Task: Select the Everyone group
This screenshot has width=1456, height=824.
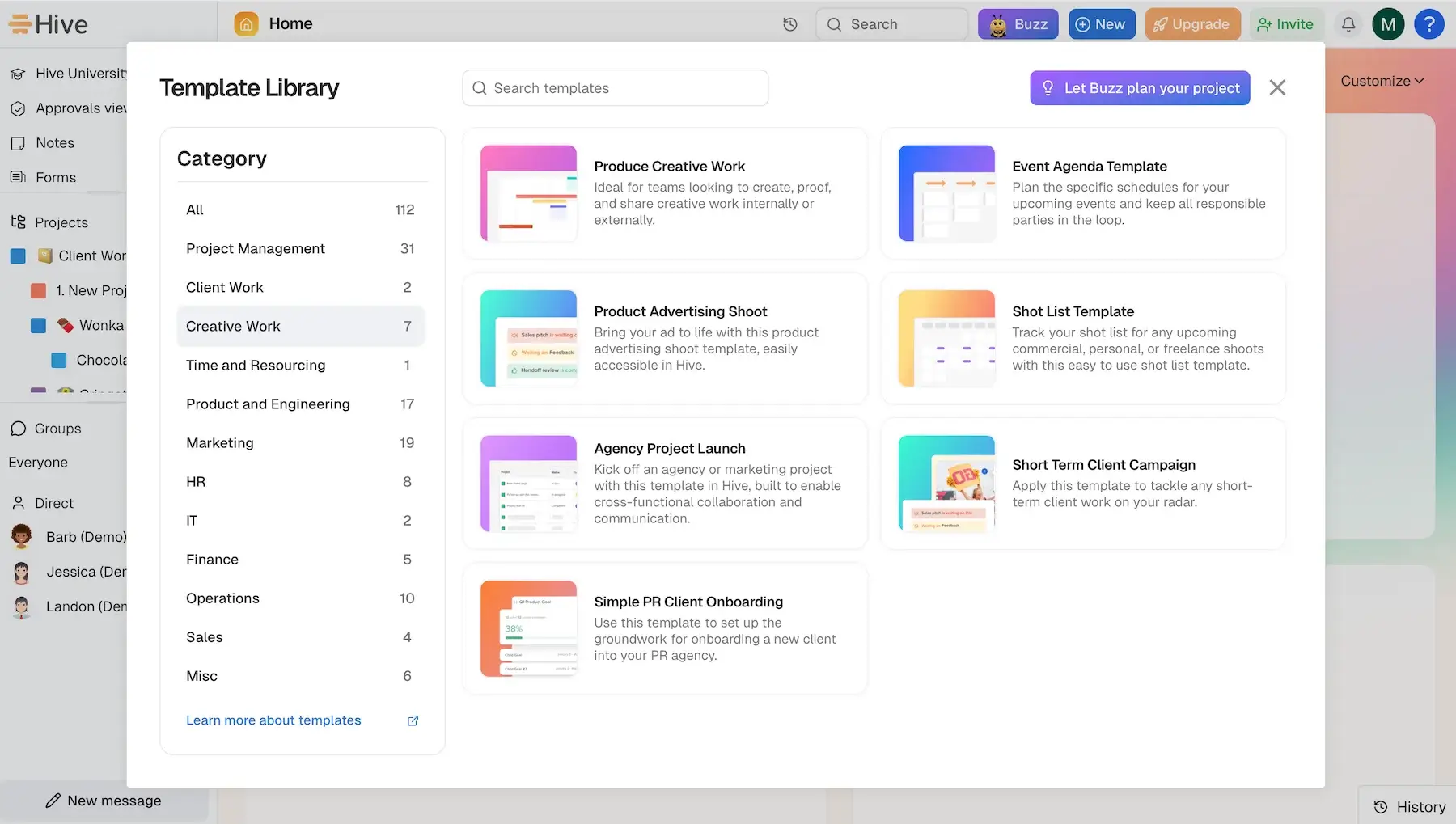Action: tap(38, 463)
